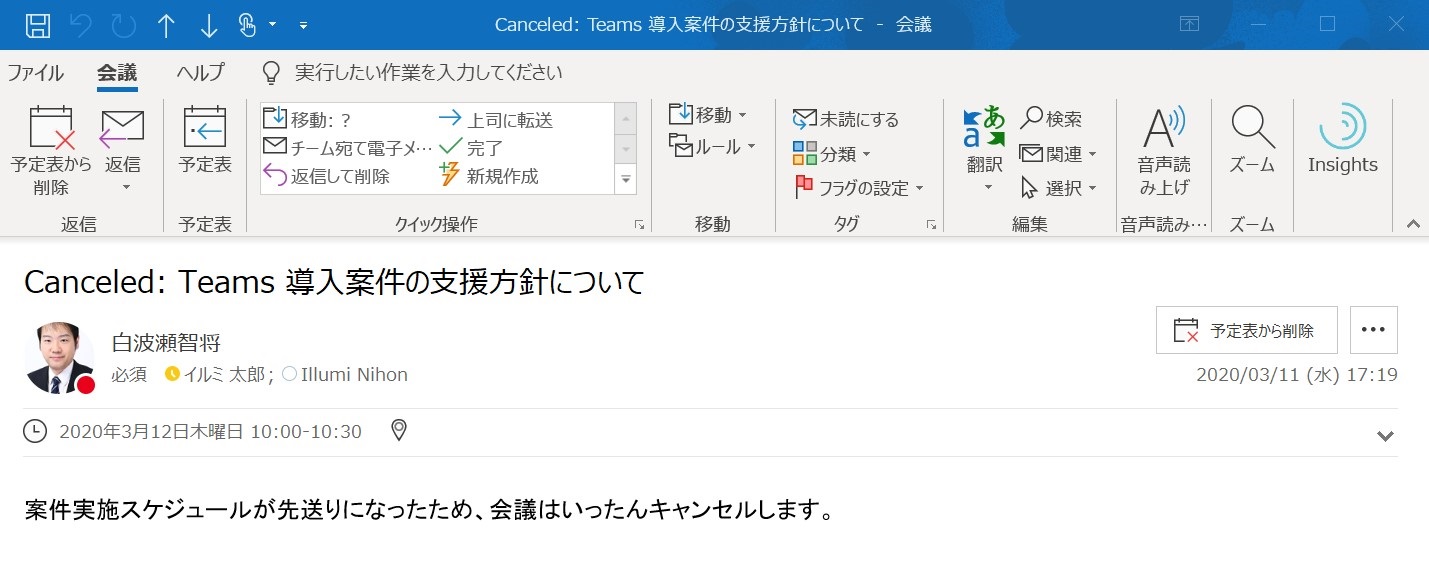Image resolution: width=1429 pixels, height=579 pixels.
Task: Click the received date 2020/03/11 (水) 17:19
Action: pos(1297,375)
